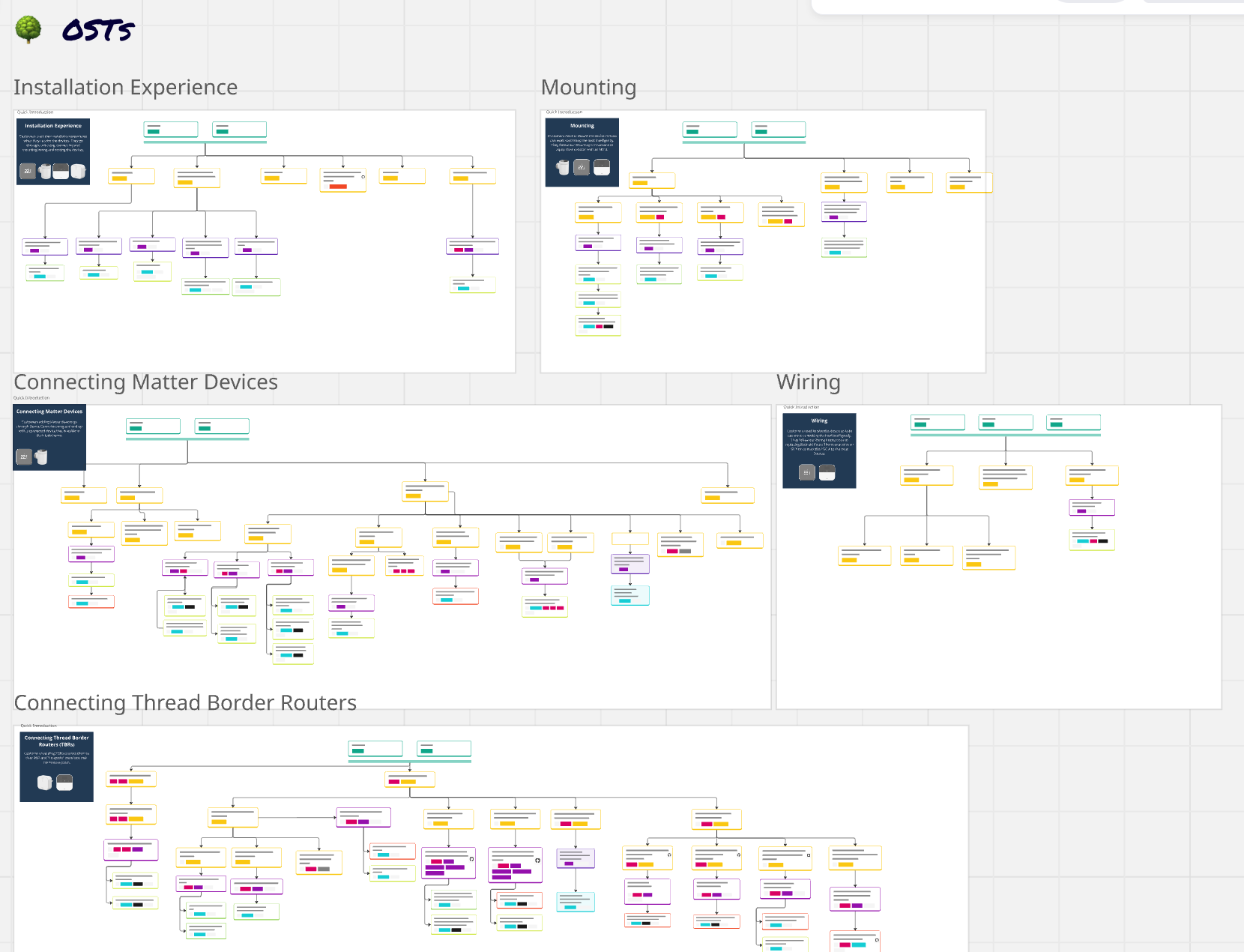The height and width of the screenshot is (952, 1244).
Task: Click Quick Introduction label above Connecting Matter Devices card
Action: pos(31,398)
